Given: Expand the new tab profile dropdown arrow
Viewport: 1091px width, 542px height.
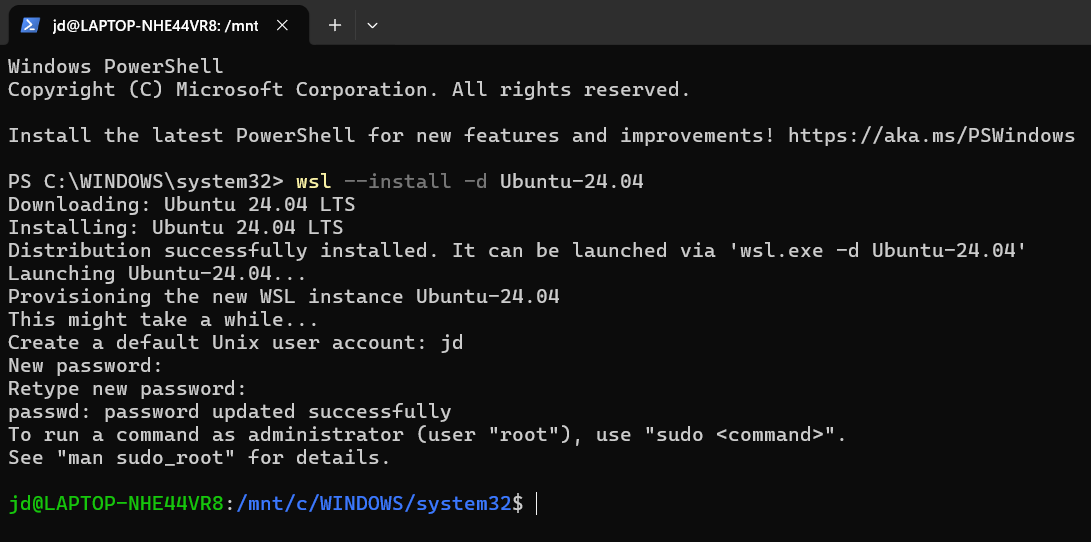Looking at the screenshot, I should coord(372,25).
